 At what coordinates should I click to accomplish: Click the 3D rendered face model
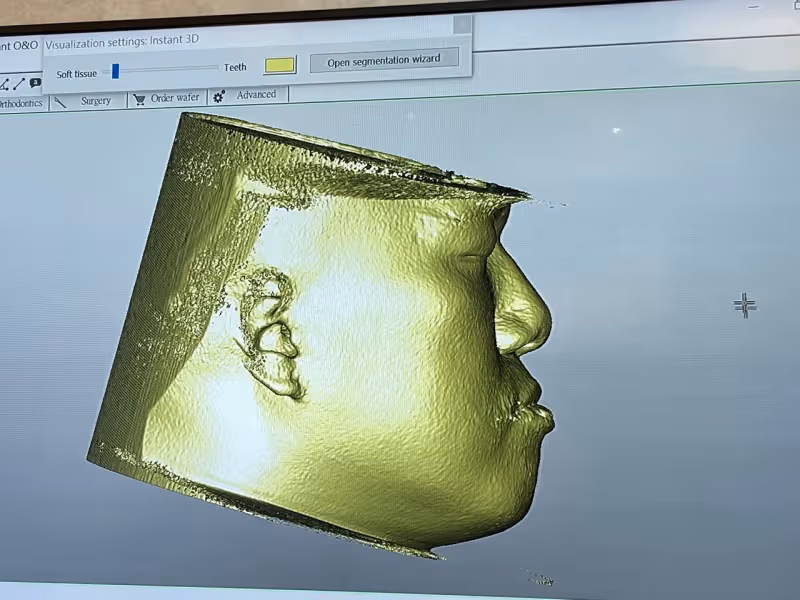(x=327, y=337)
